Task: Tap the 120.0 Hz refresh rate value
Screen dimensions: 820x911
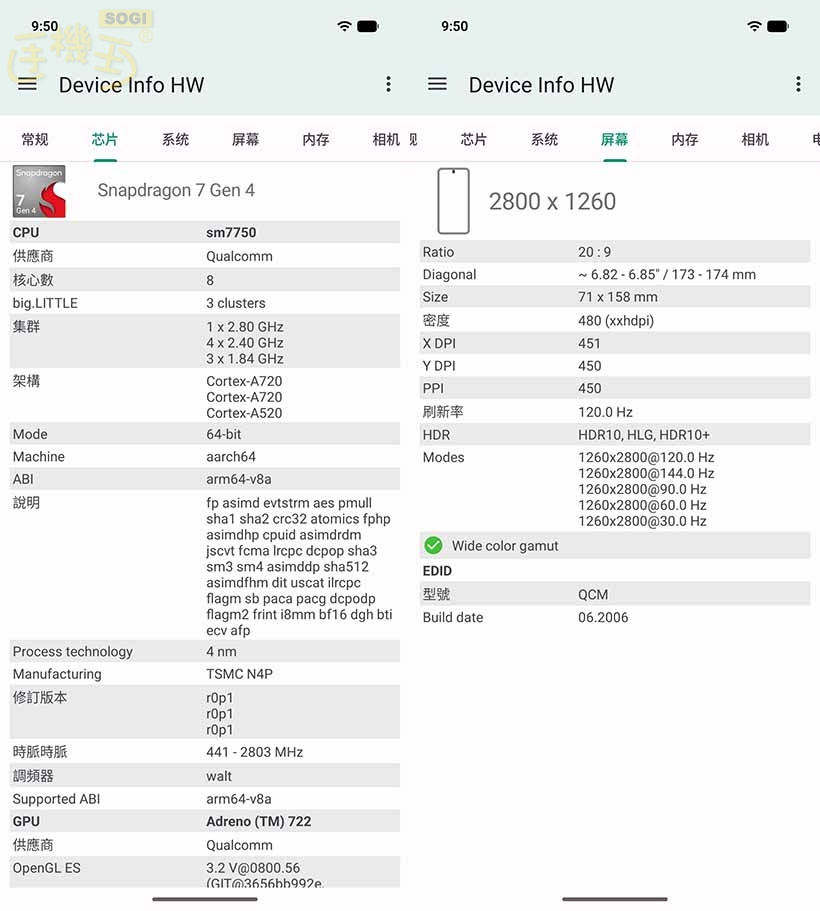Action: point(605,412)
